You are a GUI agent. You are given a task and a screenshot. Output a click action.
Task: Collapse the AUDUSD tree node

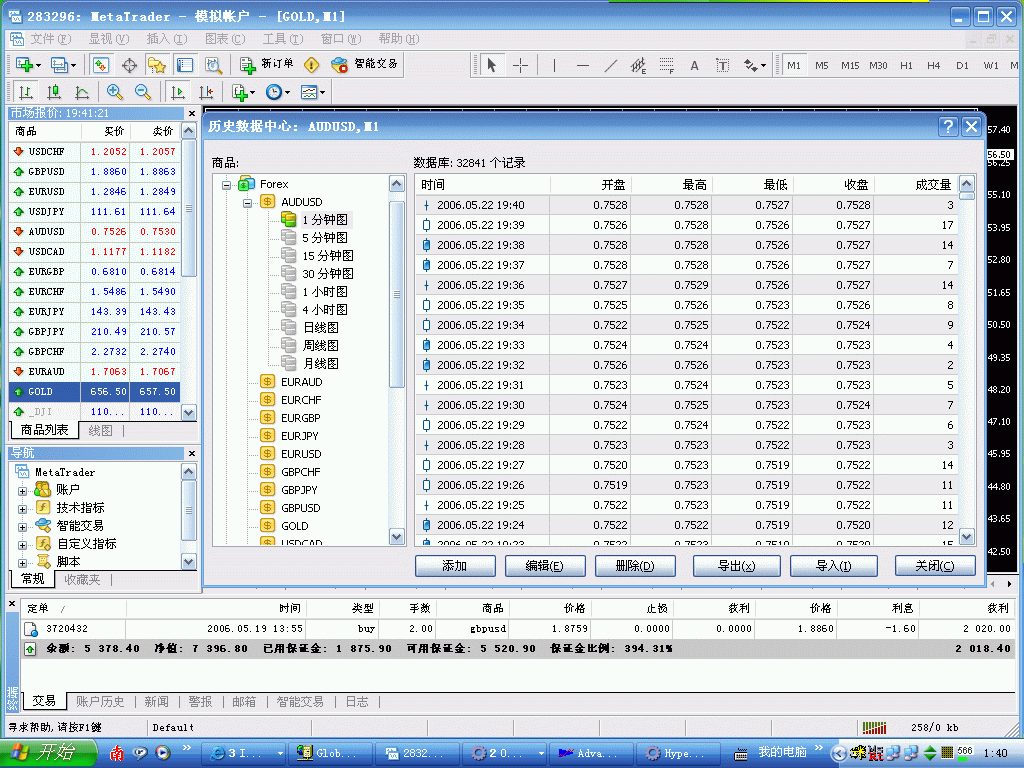[x=248, y=203]
